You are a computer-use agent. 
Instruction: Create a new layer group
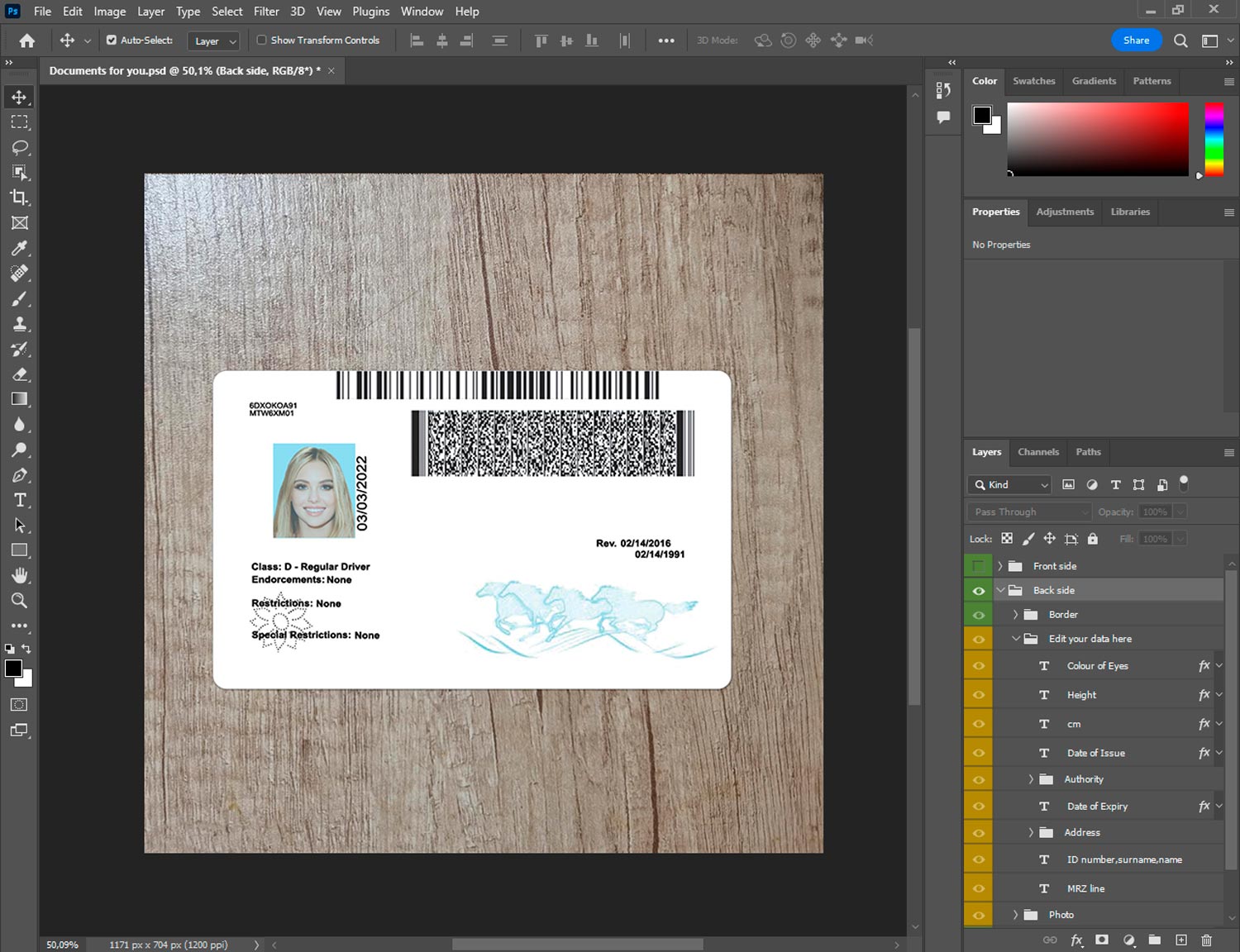(1154, 940)
